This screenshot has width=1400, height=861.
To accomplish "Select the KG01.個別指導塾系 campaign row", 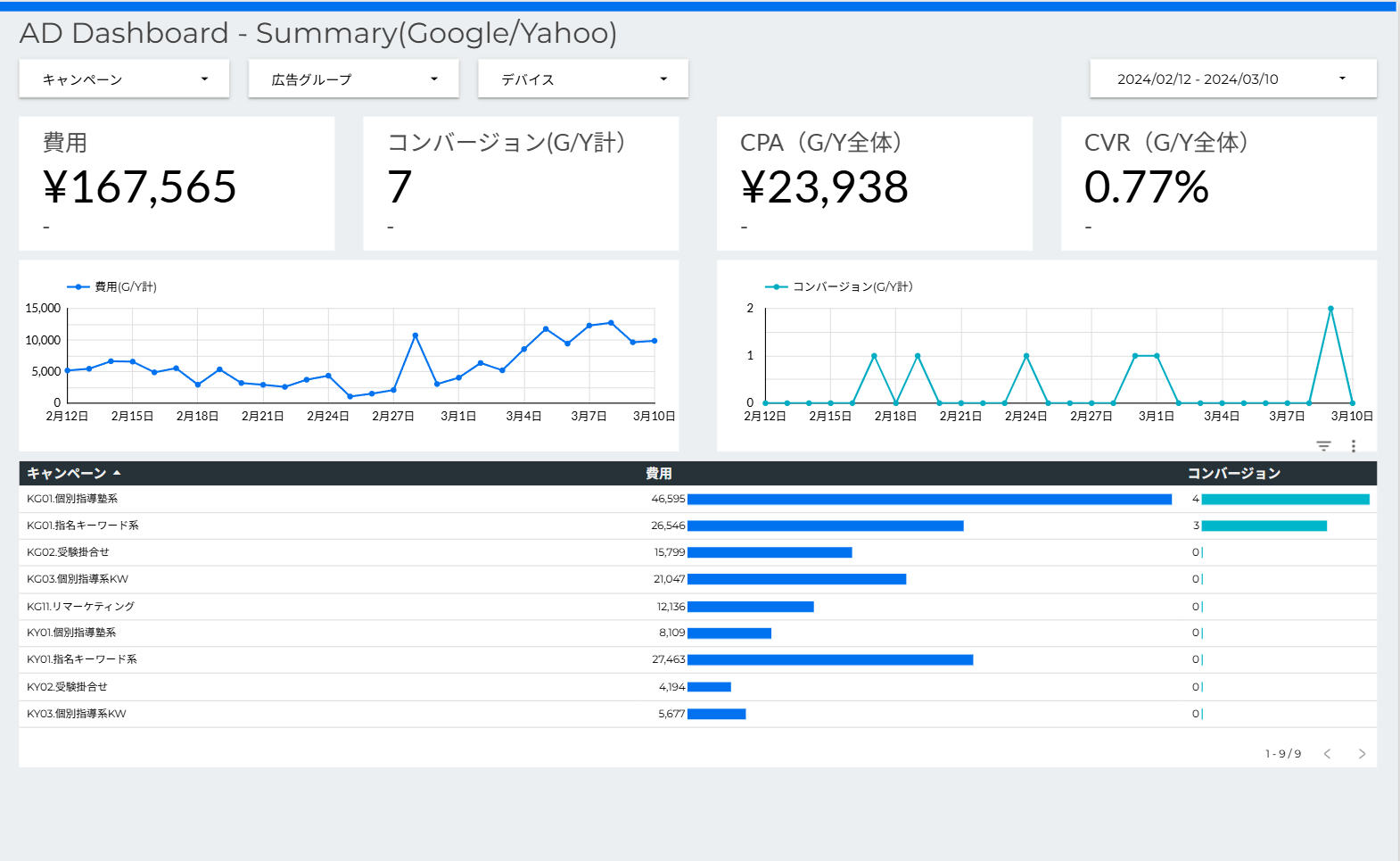I will pyautogui.click(x=72, y=499).
